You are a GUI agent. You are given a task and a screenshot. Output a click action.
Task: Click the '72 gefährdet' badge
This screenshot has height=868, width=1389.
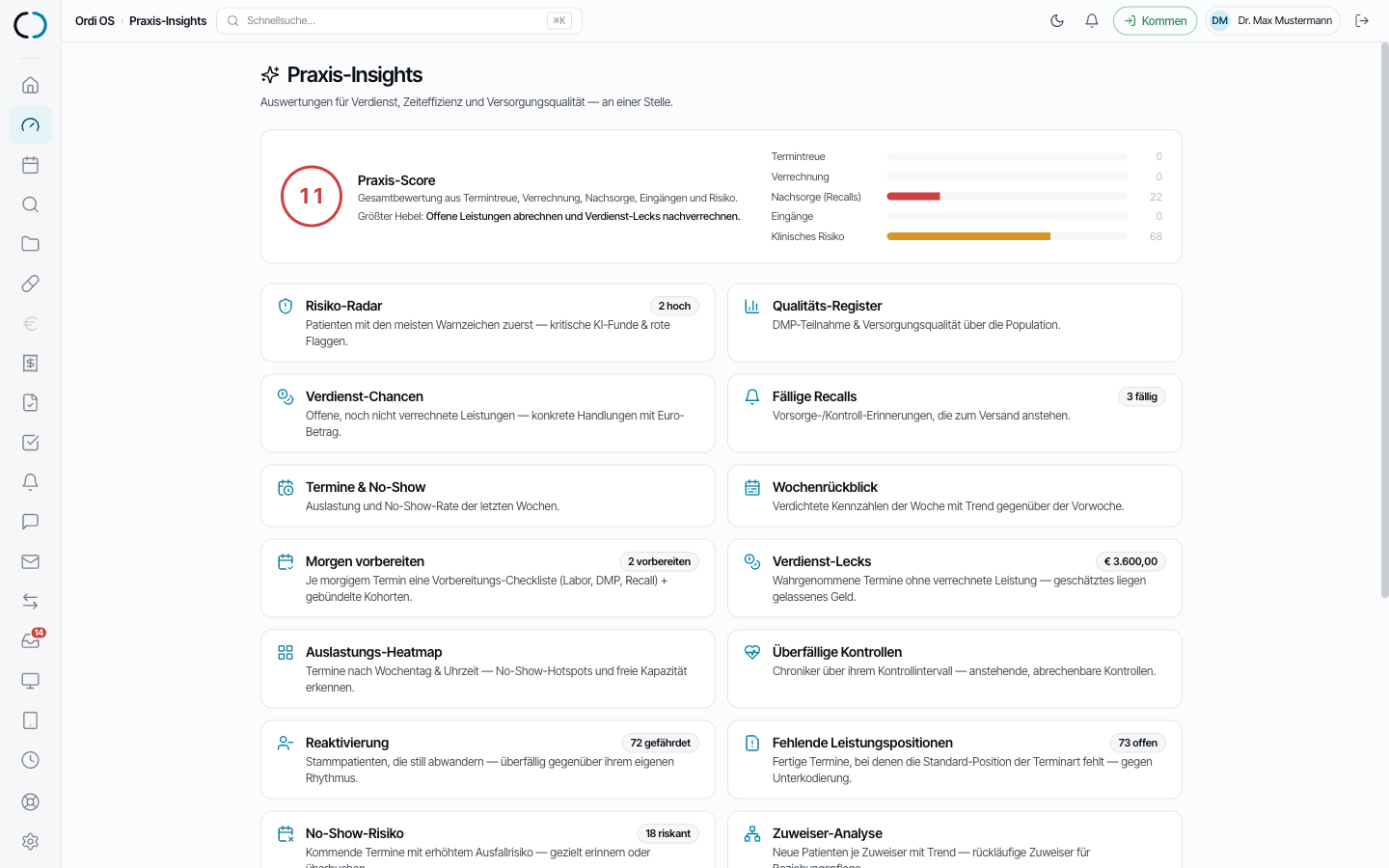(x=660, y=743)
